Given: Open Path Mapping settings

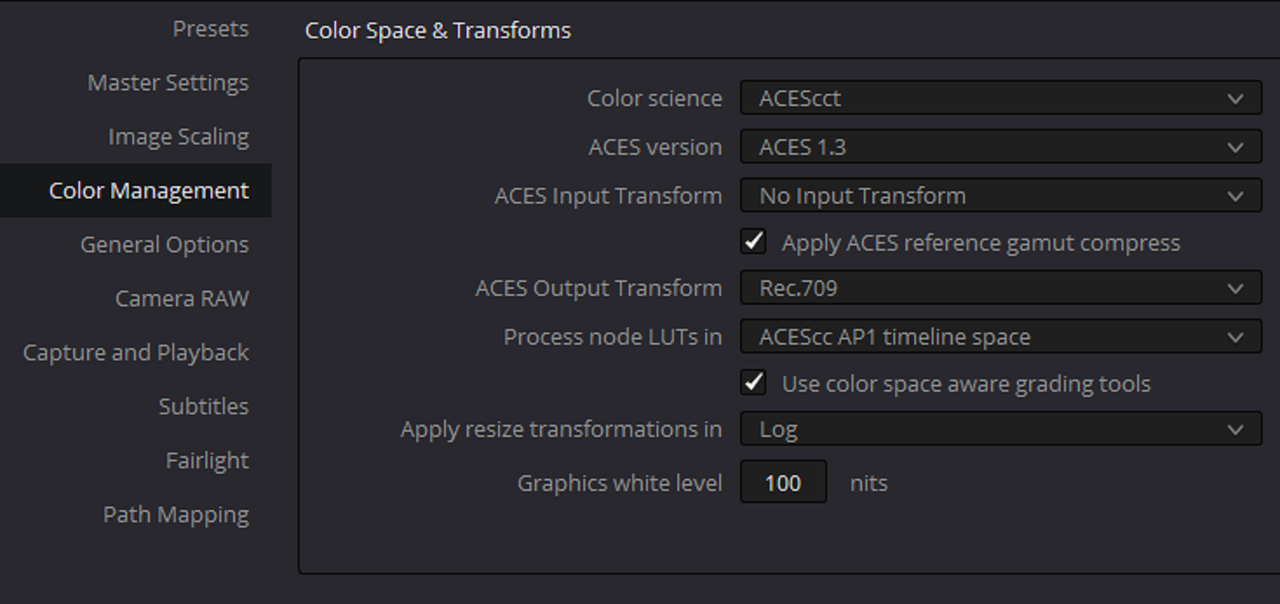Looking at the screenshot, I should pyautogui.click(x=176, y=515).
